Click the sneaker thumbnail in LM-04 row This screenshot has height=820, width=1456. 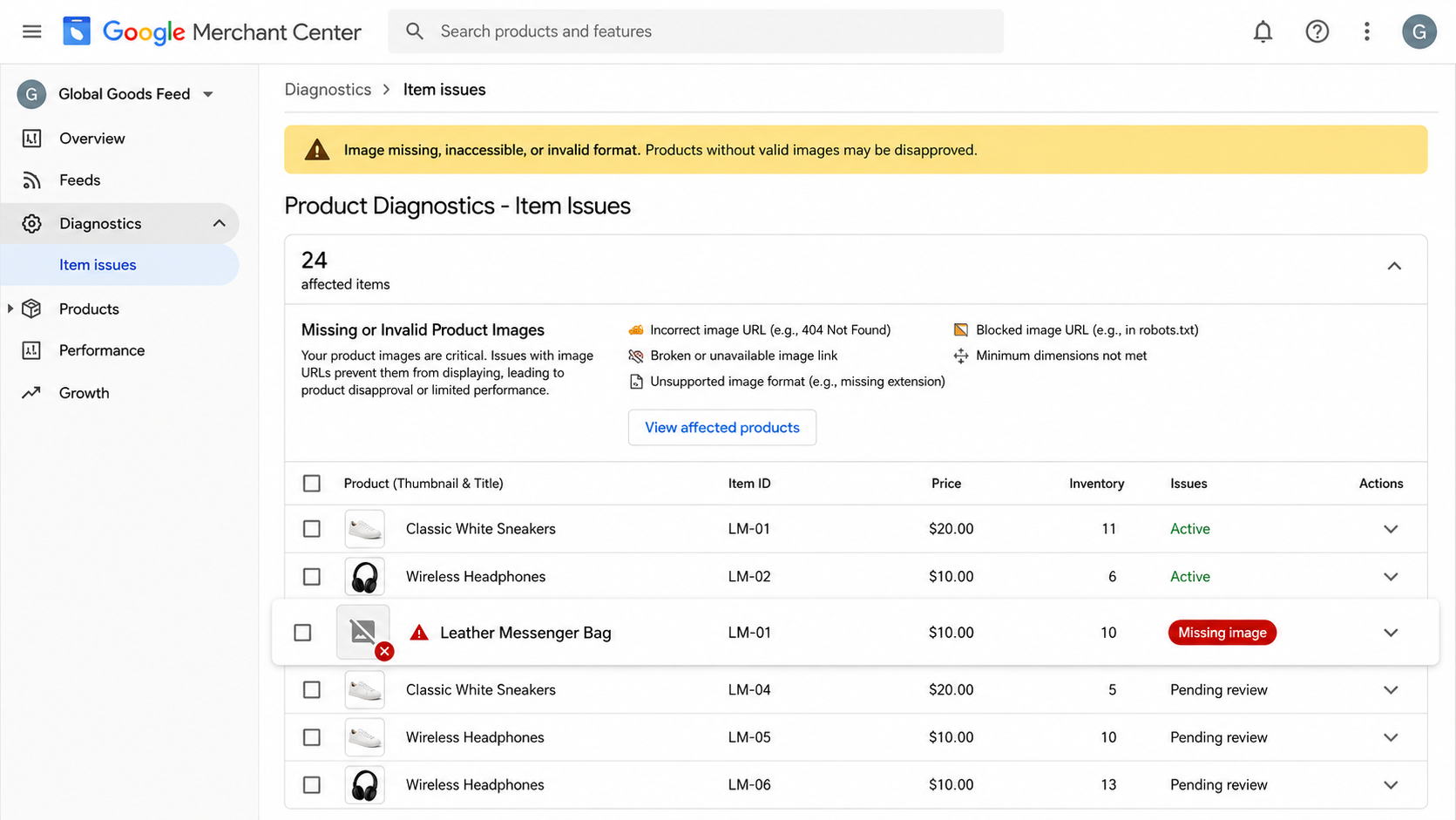pyautogui.click(x=364, y=690)
